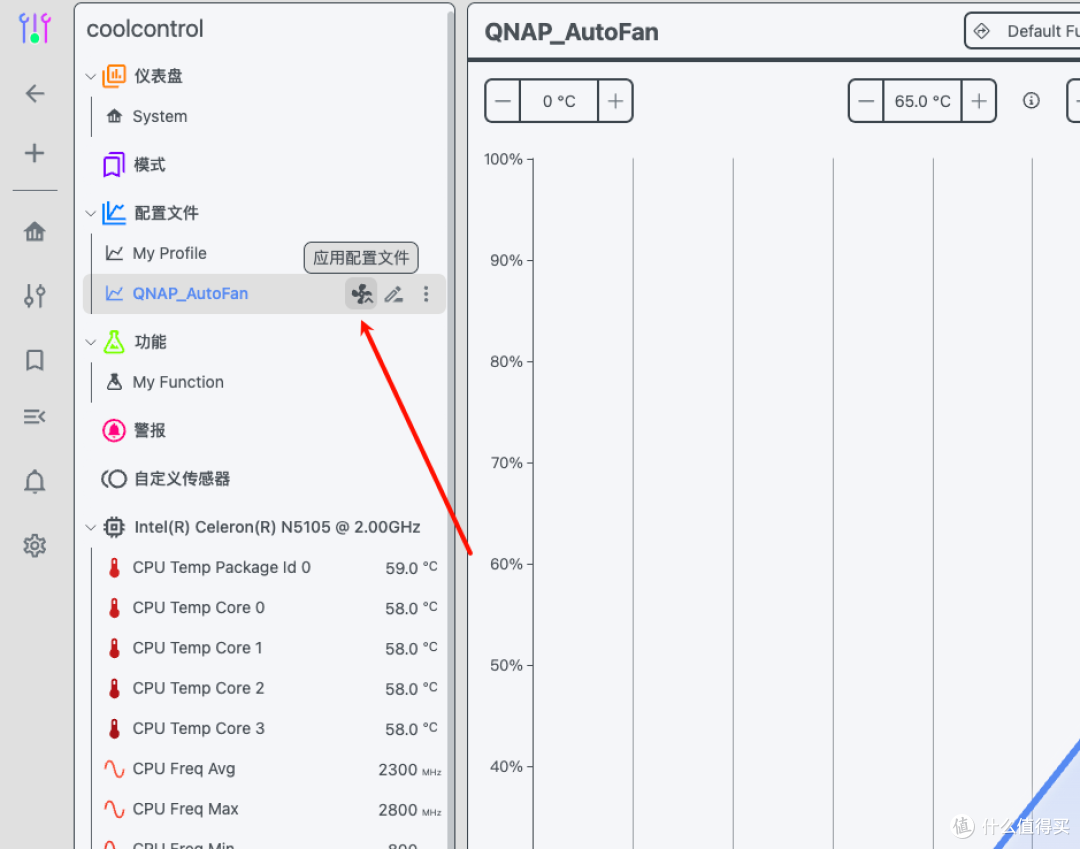Click the bell alerts icon in sidebar
1080x849 pixels.
point(35,482)
